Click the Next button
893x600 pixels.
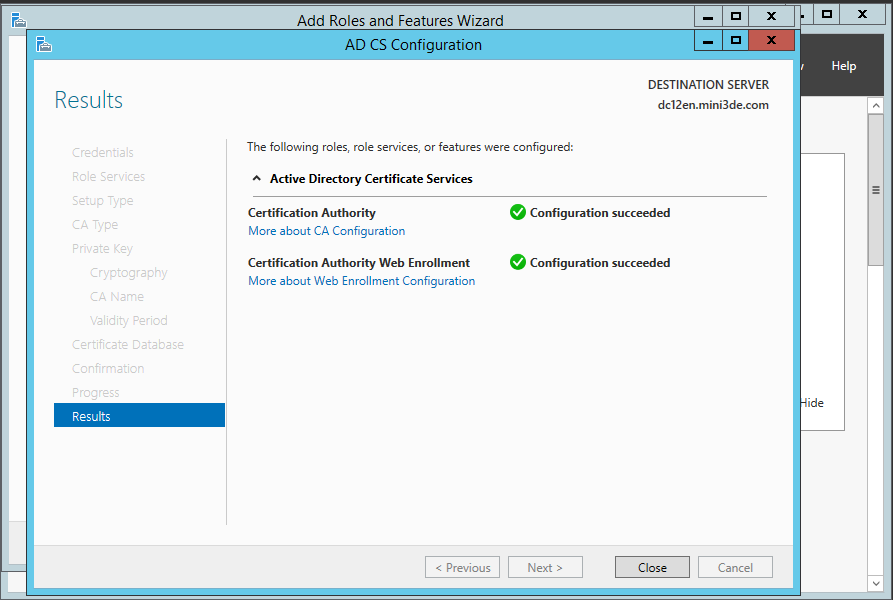[x=545, y=568]
